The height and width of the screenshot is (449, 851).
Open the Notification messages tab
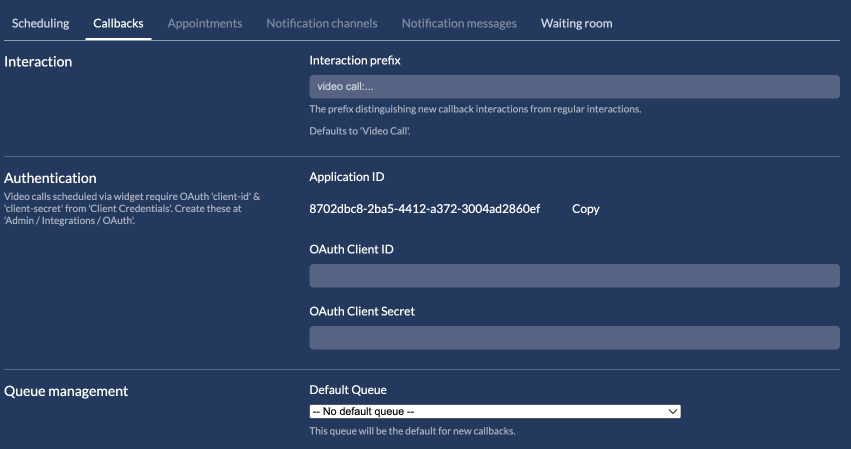[459, 23]
